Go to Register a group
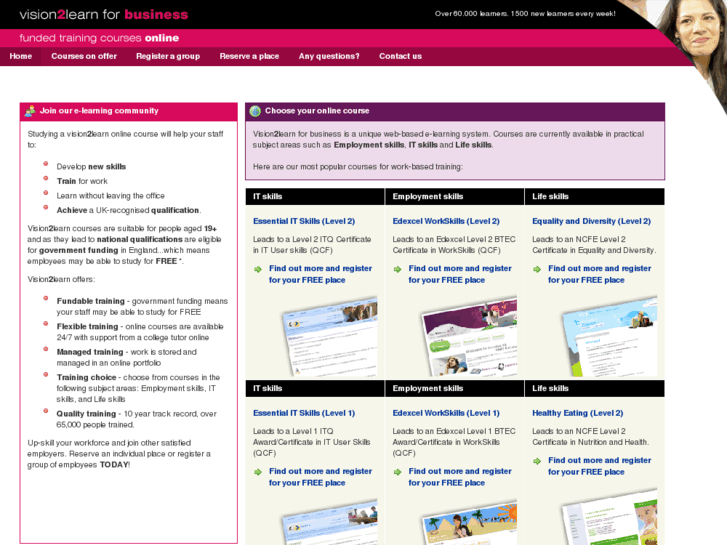Image resolution: width=727 pixels, height=545 pixels. click(168, 56)
